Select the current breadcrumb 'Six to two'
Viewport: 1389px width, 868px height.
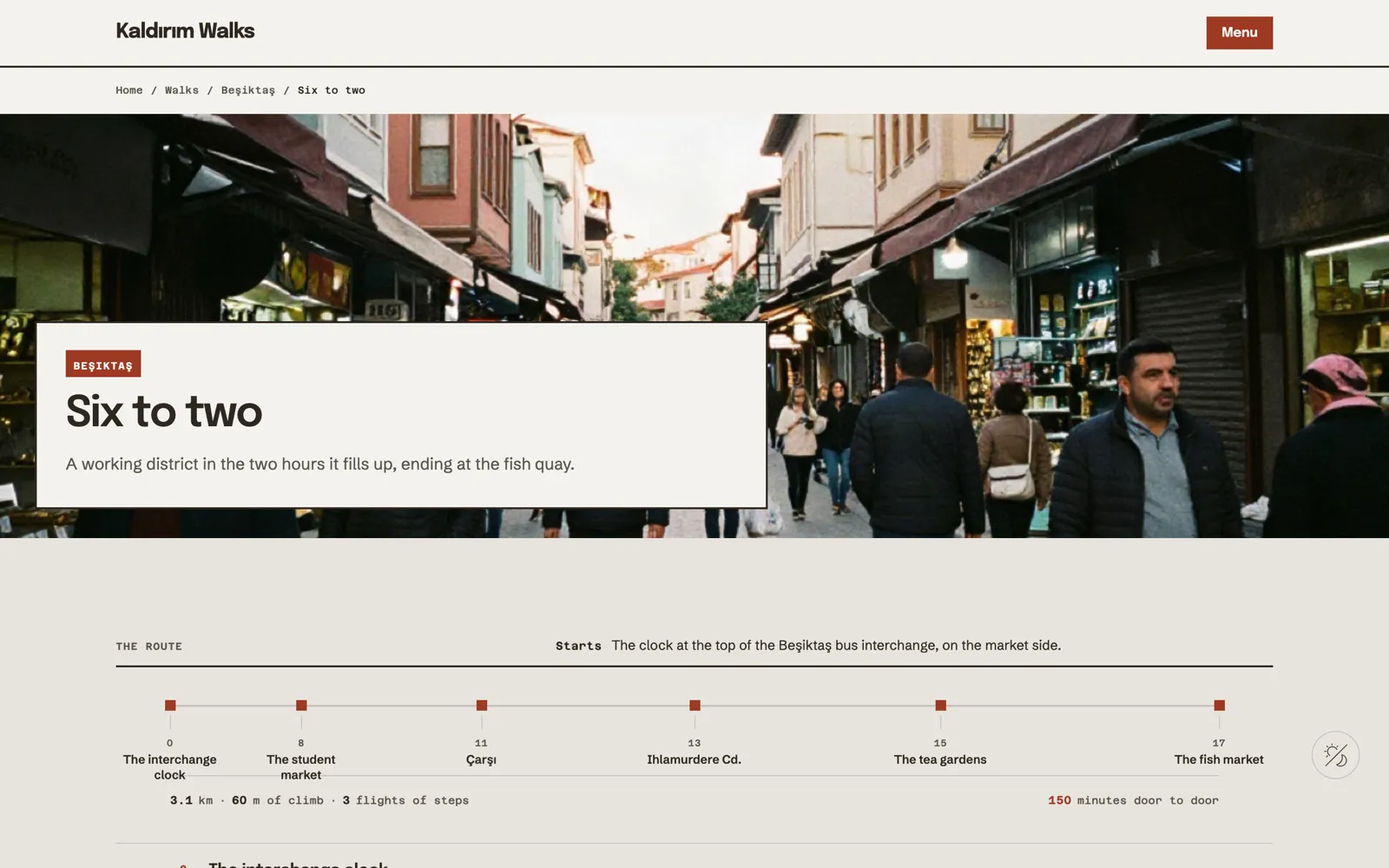[x=332, y=90]
